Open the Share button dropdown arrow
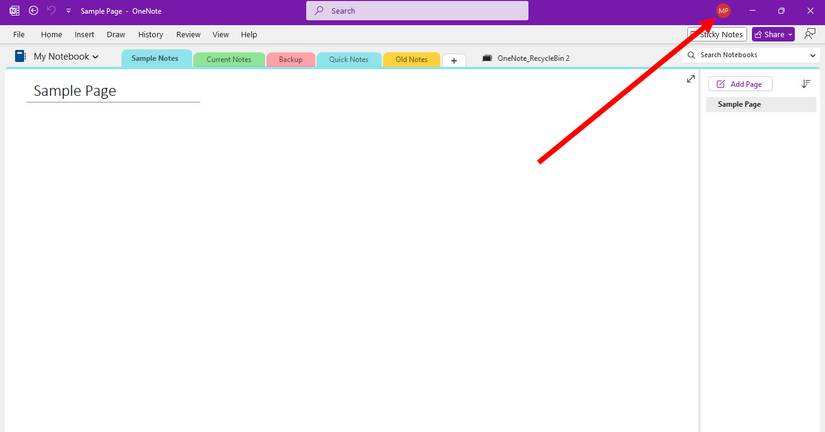 coord(790,35)
